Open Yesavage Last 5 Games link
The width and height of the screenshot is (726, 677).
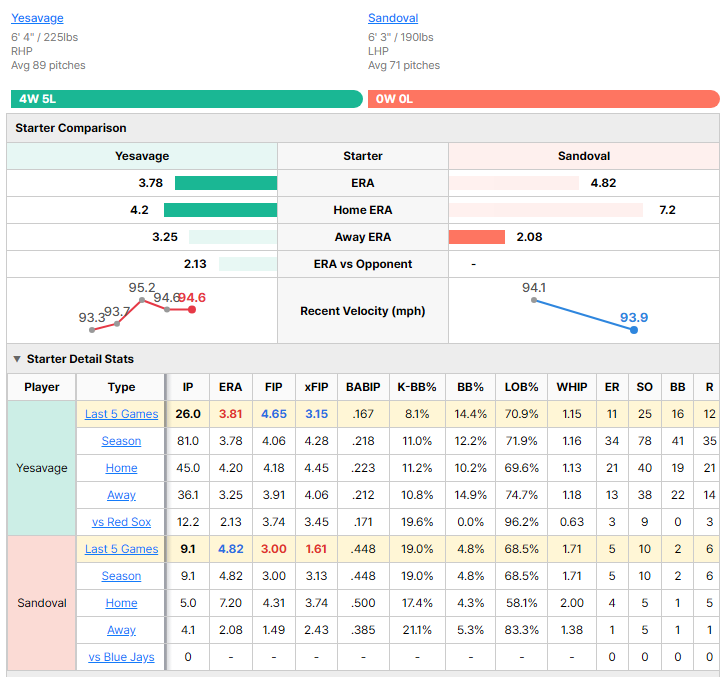click(121, 414)
